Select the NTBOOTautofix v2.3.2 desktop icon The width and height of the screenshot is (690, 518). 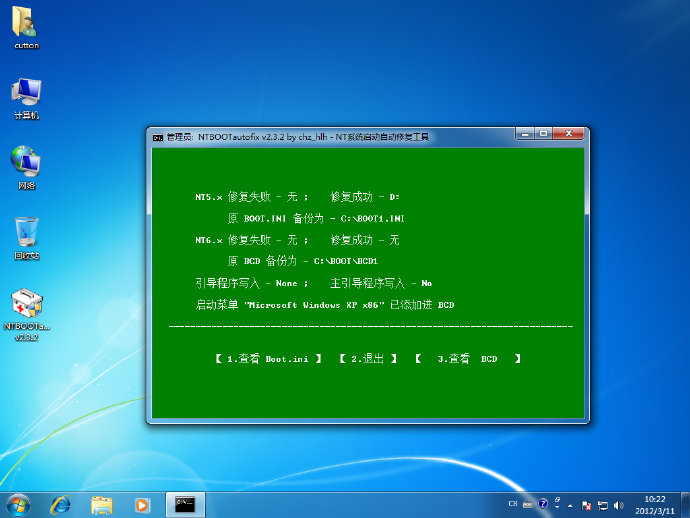click(x=26, y=315)
